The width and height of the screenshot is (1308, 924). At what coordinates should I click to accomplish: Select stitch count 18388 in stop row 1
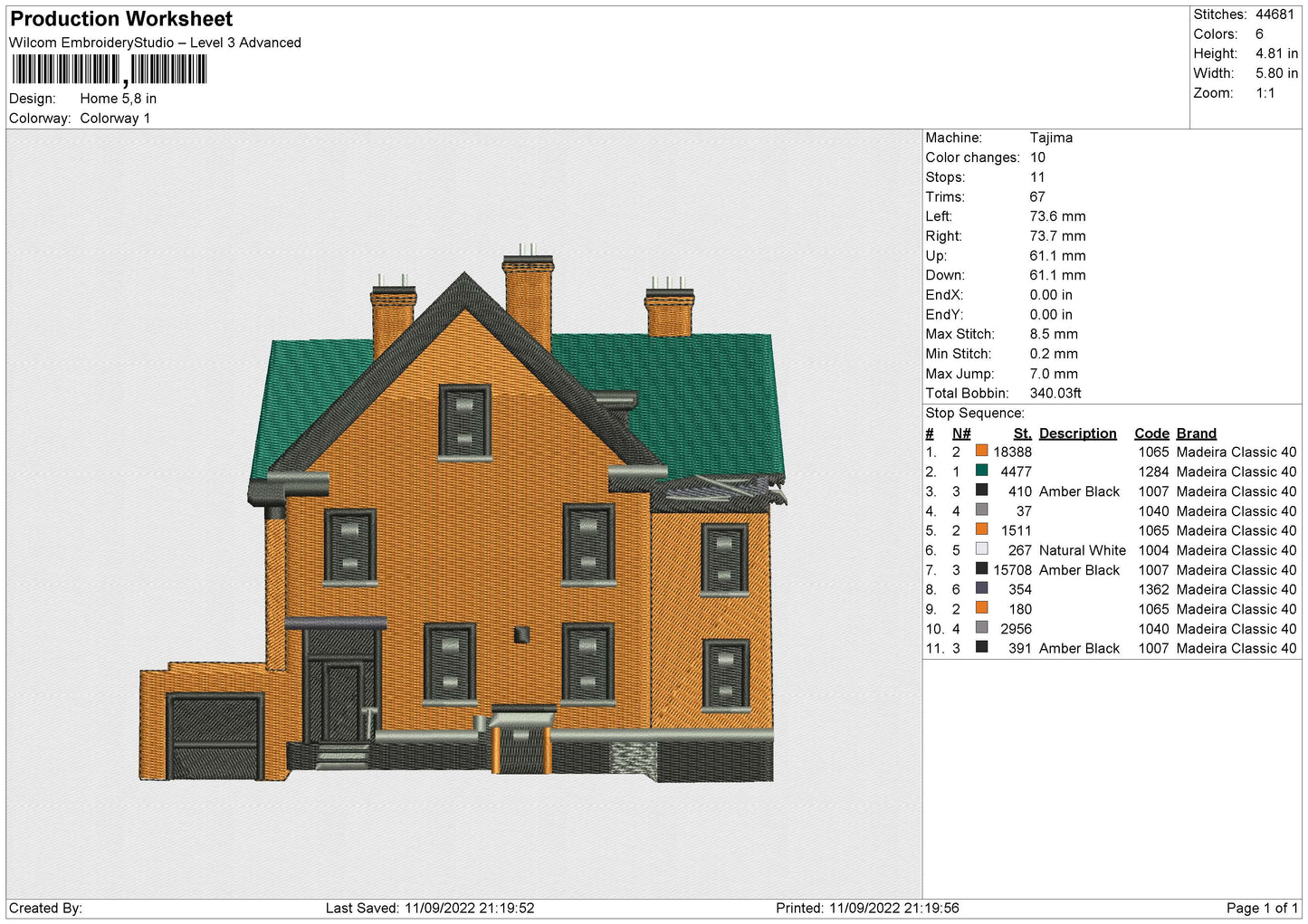tap(1012, 452)
